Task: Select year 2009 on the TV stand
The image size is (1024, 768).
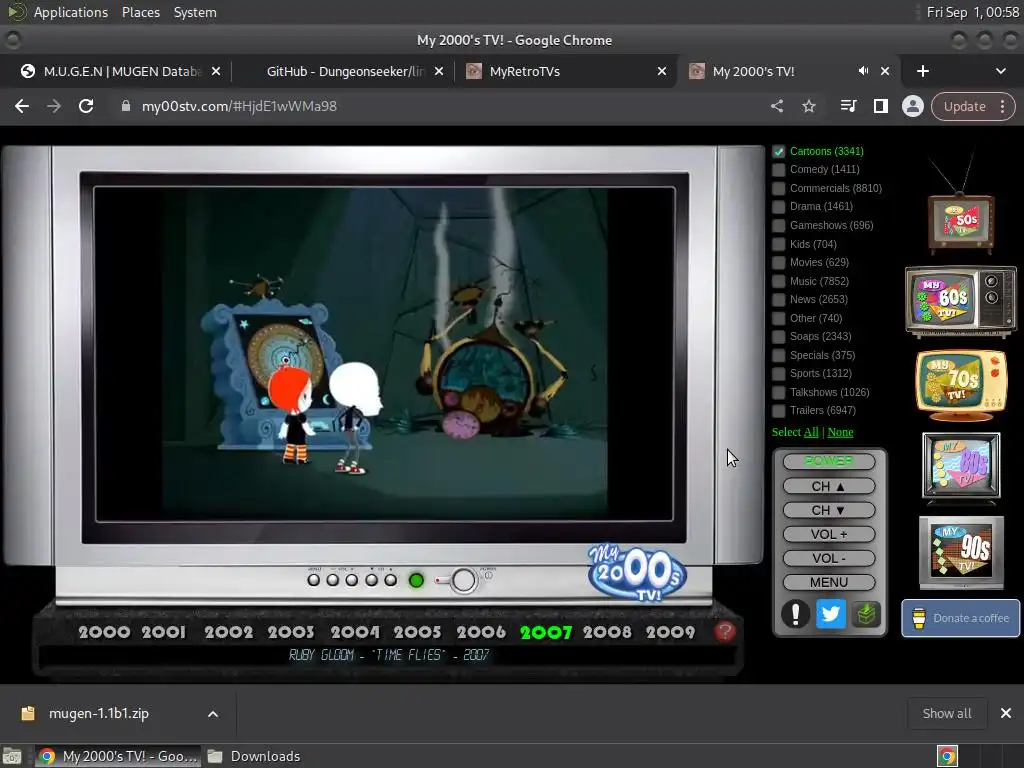Action: tap(670, 632)
